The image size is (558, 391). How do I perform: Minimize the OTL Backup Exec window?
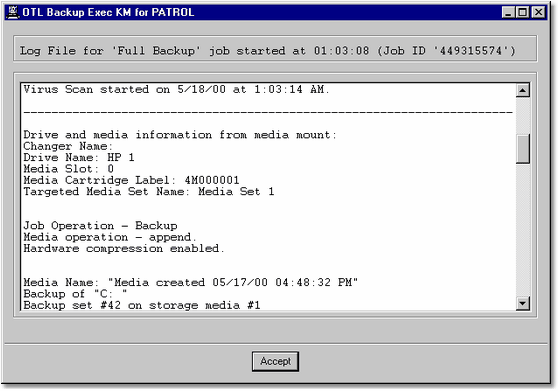tap(508, 12)
